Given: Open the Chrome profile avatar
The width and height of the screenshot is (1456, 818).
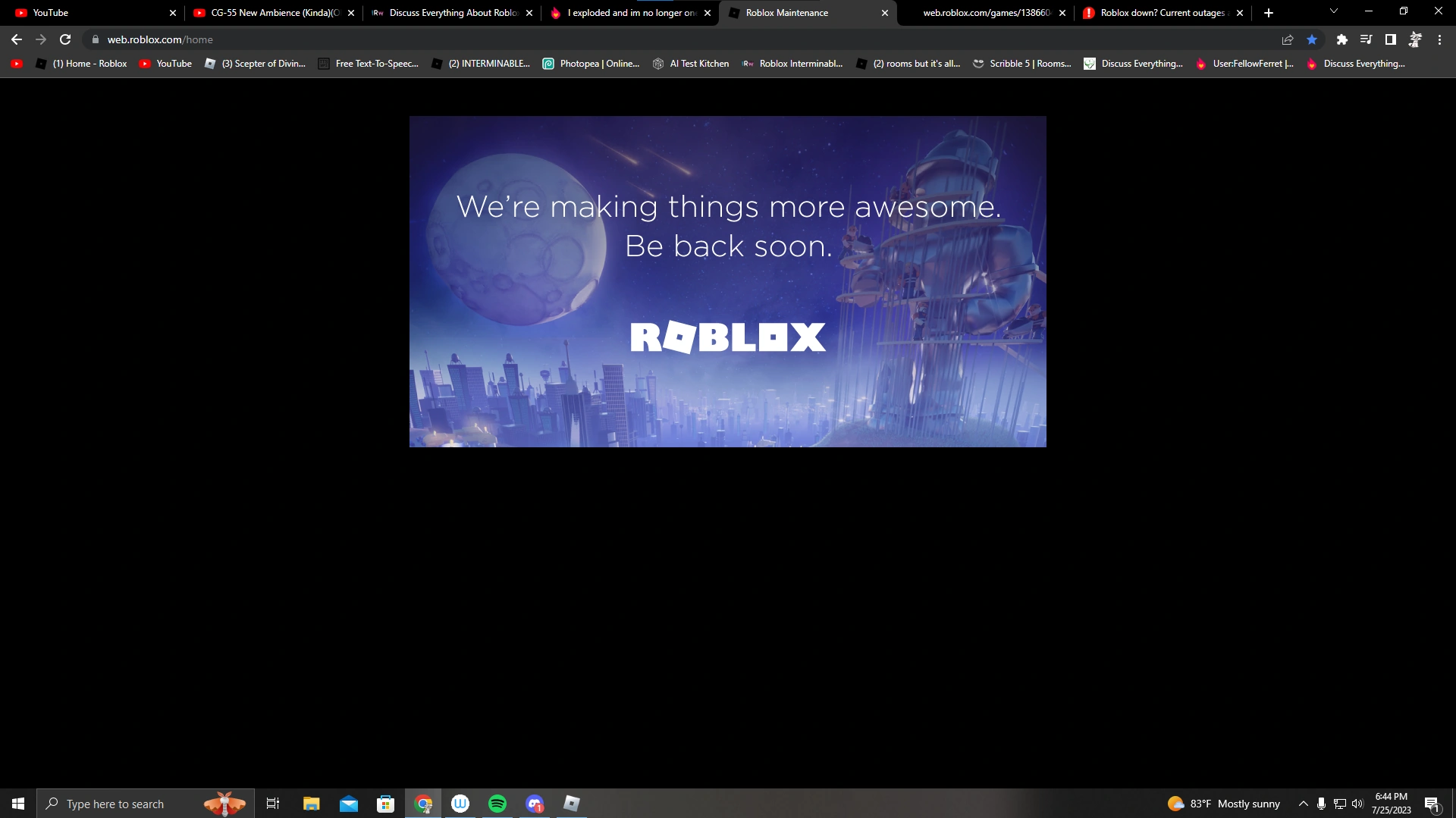Looking at the screenshot, I should coord(1415,39).
